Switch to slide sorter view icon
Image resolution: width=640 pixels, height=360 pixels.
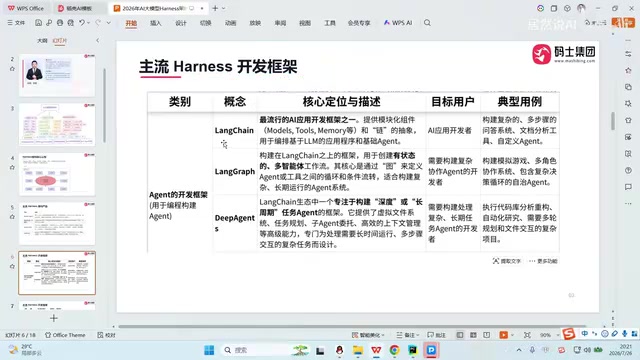pyautogui.click(x=473, y=335)
